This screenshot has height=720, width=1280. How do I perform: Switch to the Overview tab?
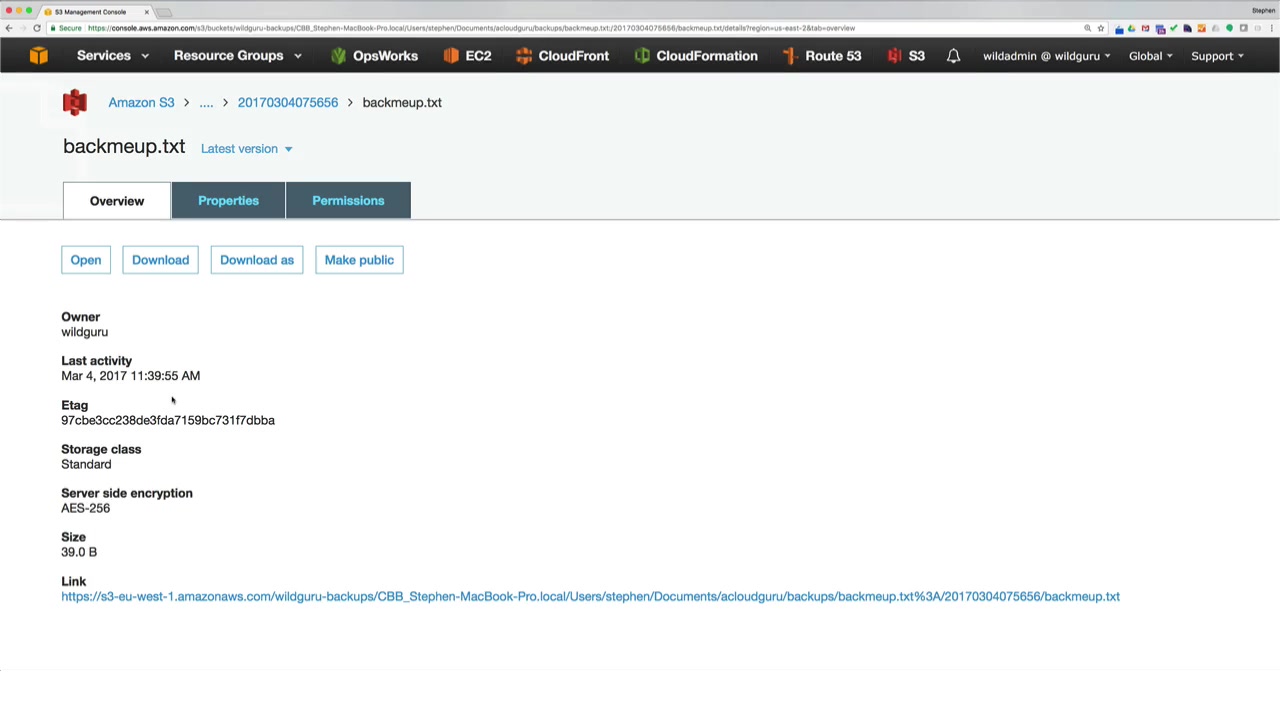click(x=117, y=201)
